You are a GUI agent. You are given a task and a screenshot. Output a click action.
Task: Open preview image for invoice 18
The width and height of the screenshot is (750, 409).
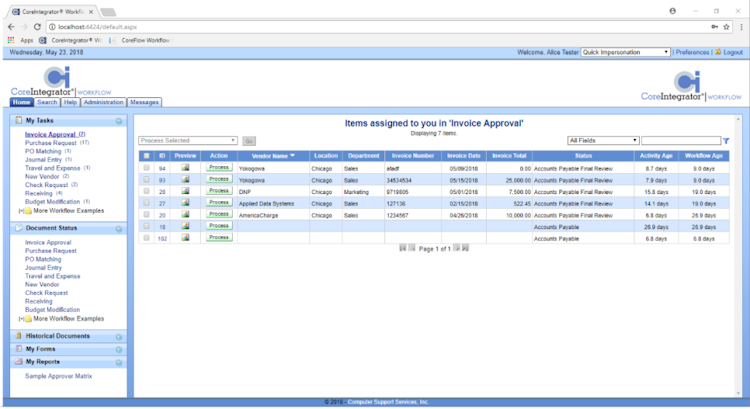coord(185,226)
